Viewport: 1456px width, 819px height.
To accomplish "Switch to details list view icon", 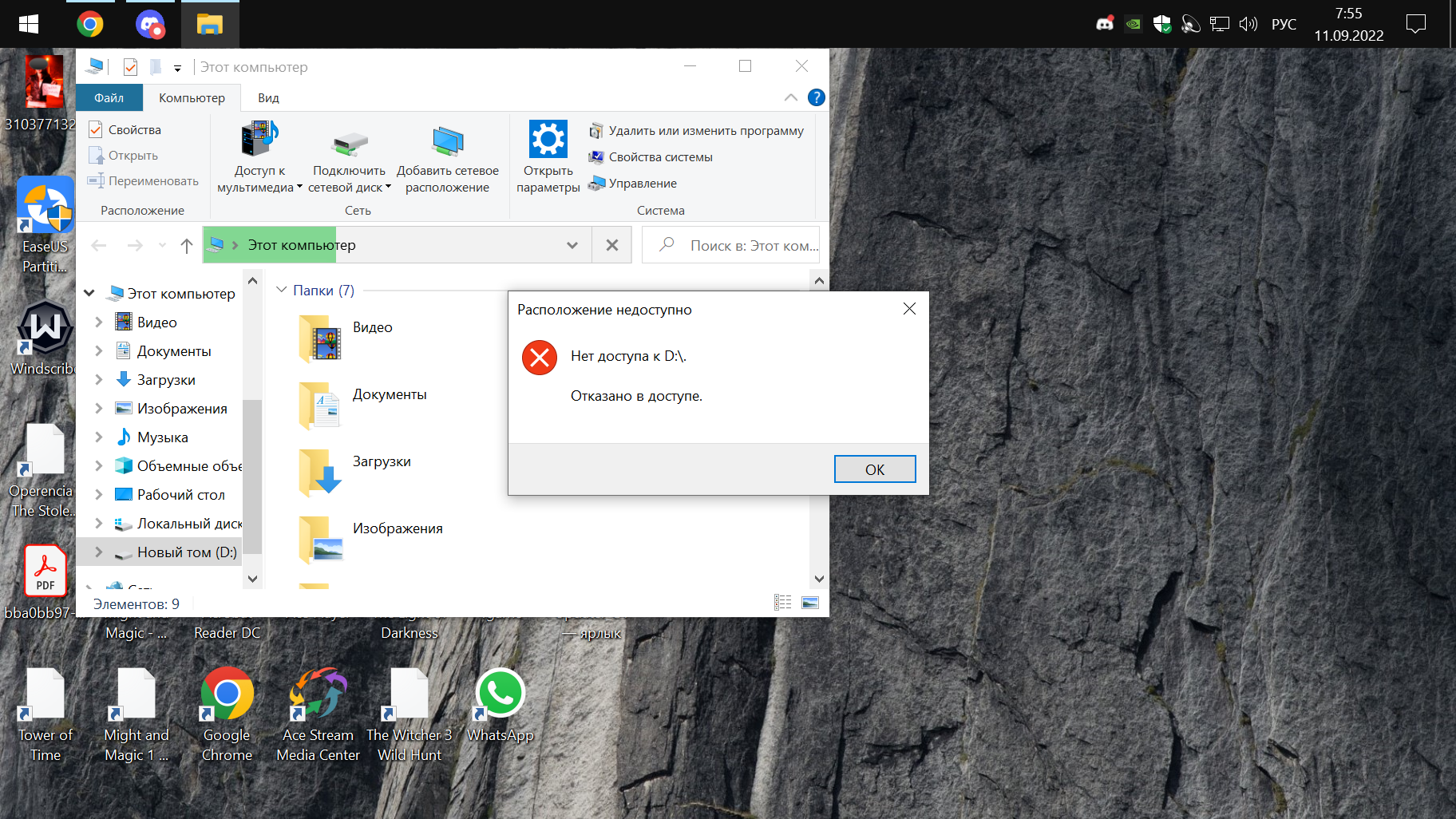I will coord(782,603).
